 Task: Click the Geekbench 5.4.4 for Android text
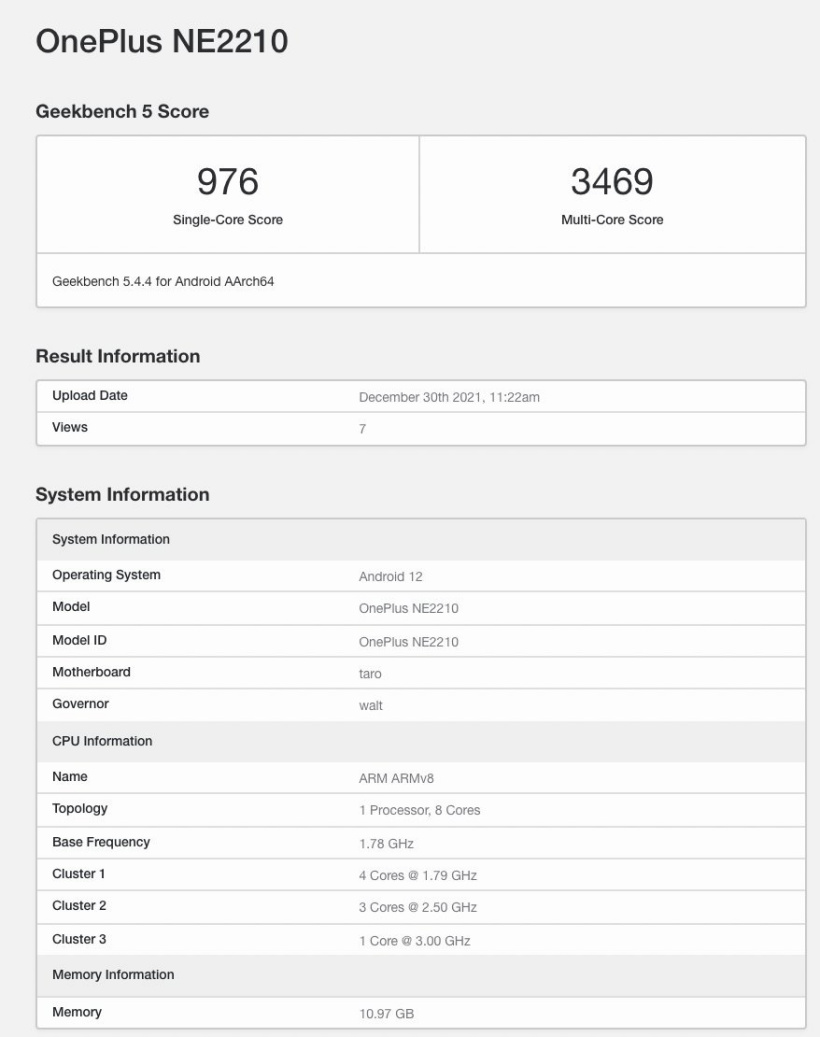point(165,283)
